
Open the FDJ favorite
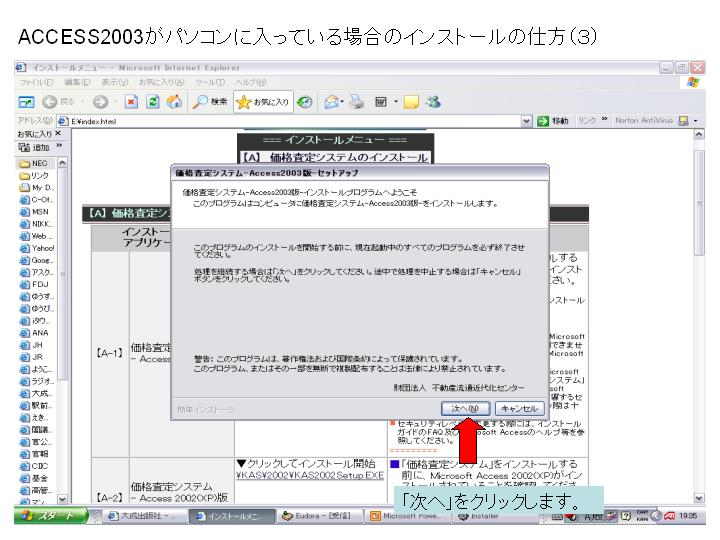34,284
